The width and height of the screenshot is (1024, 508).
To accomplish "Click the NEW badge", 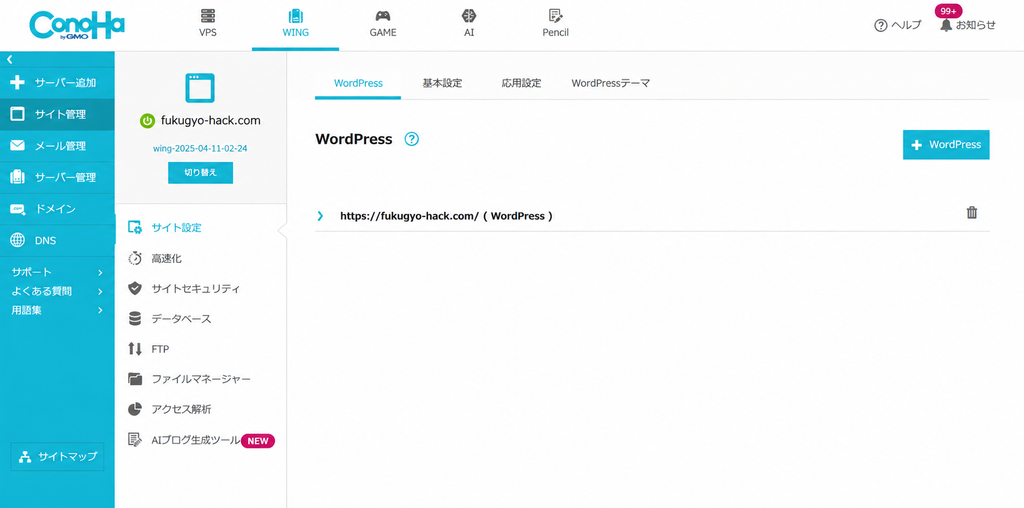I will pos(258,441).
